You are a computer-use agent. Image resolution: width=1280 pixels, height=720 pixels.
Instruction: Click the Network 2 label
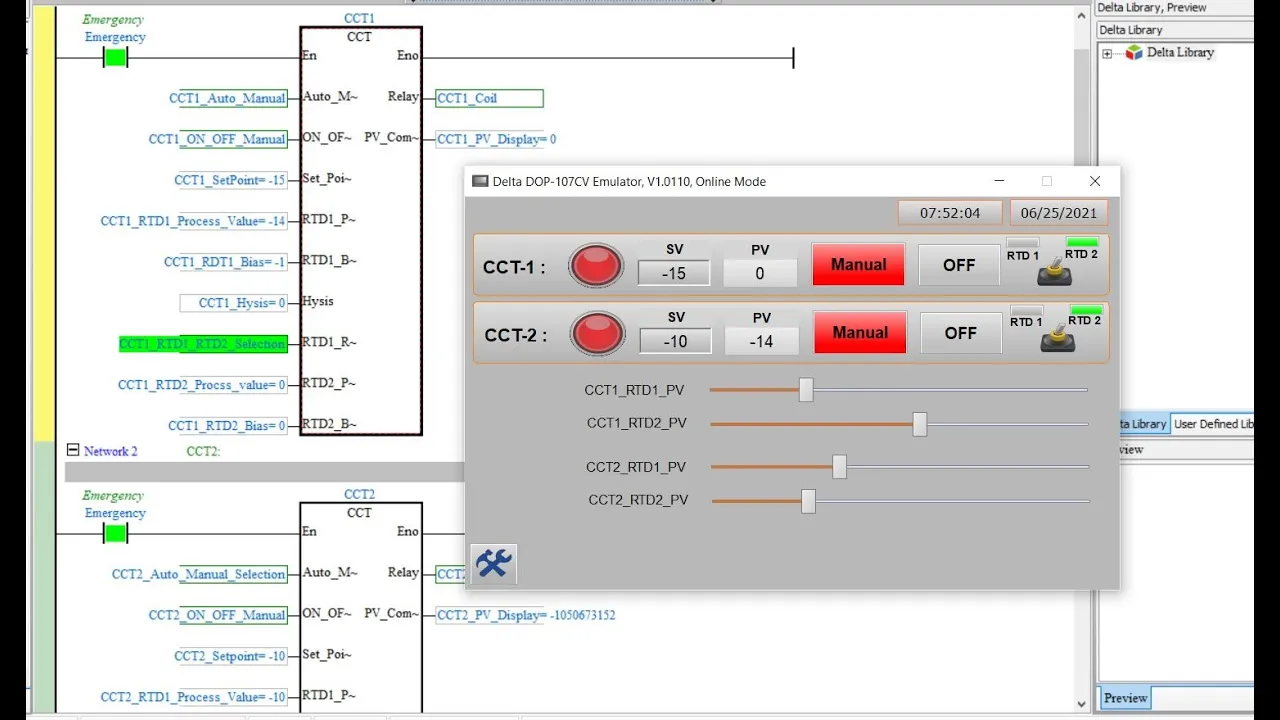tap(111, 451)
